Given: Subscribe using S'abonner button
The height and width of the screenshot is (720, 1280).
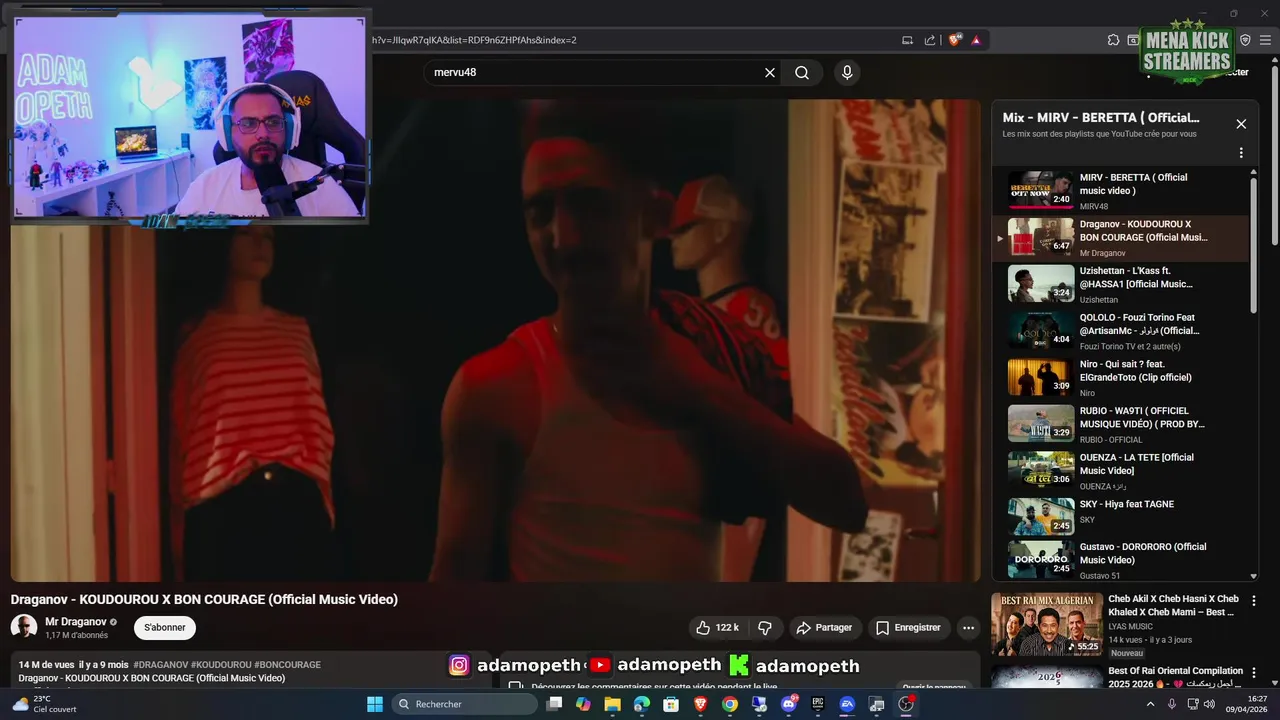Looking at the screenshot, I should click(165, 627).
